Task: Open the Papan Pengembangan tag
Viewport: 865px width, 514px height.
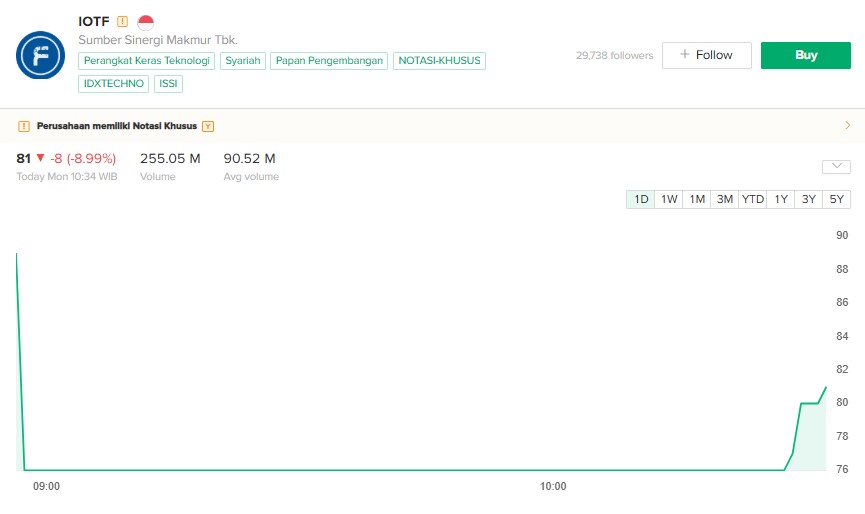Action: click(x=329, y=61)
